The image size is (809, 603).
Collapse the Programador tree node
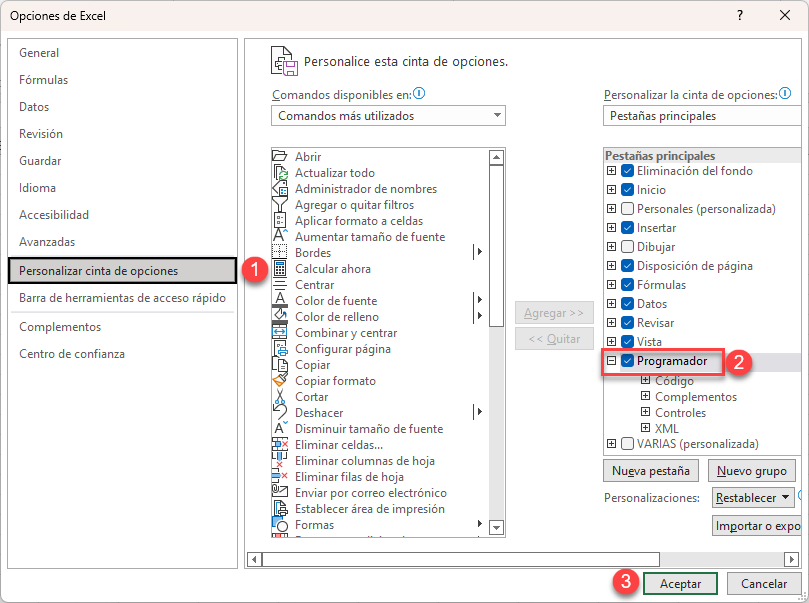611,361
